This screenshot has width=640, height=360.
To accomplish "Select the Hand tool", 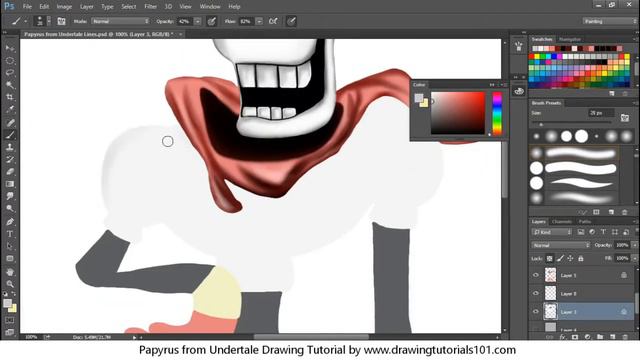I will point(10,272).
